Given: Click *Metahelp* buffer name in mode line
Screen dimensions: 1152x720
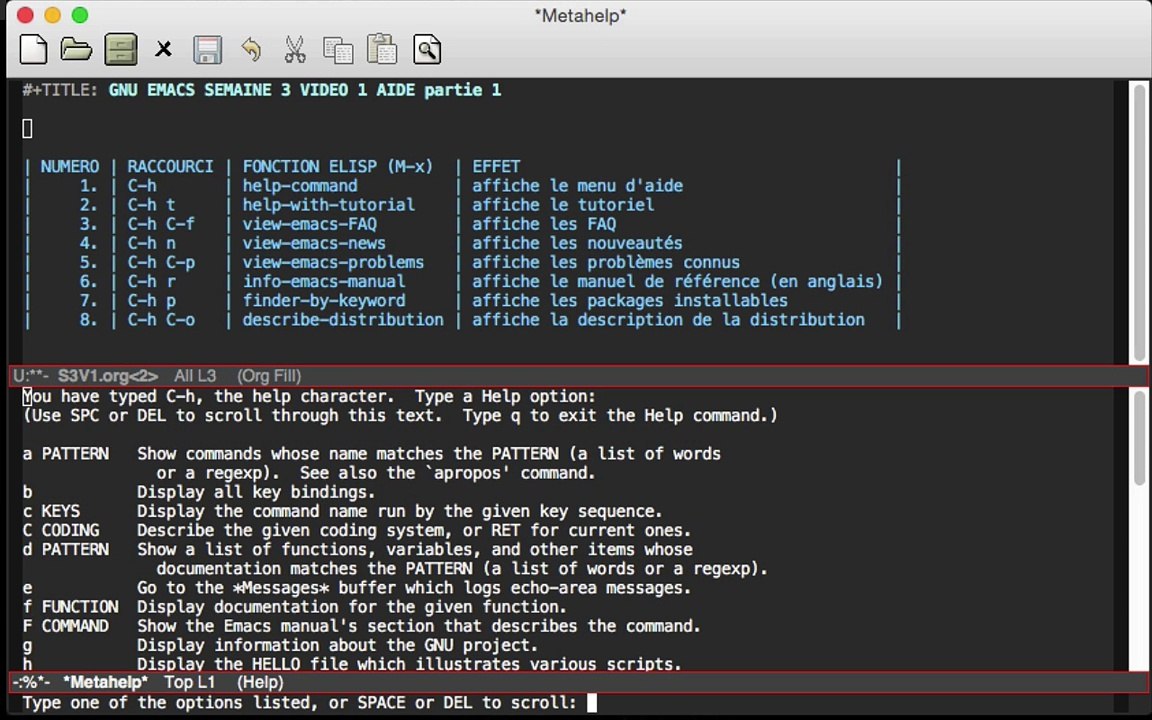Looking at the screenshot, I should pyautogui.click(x=106, y=683).
